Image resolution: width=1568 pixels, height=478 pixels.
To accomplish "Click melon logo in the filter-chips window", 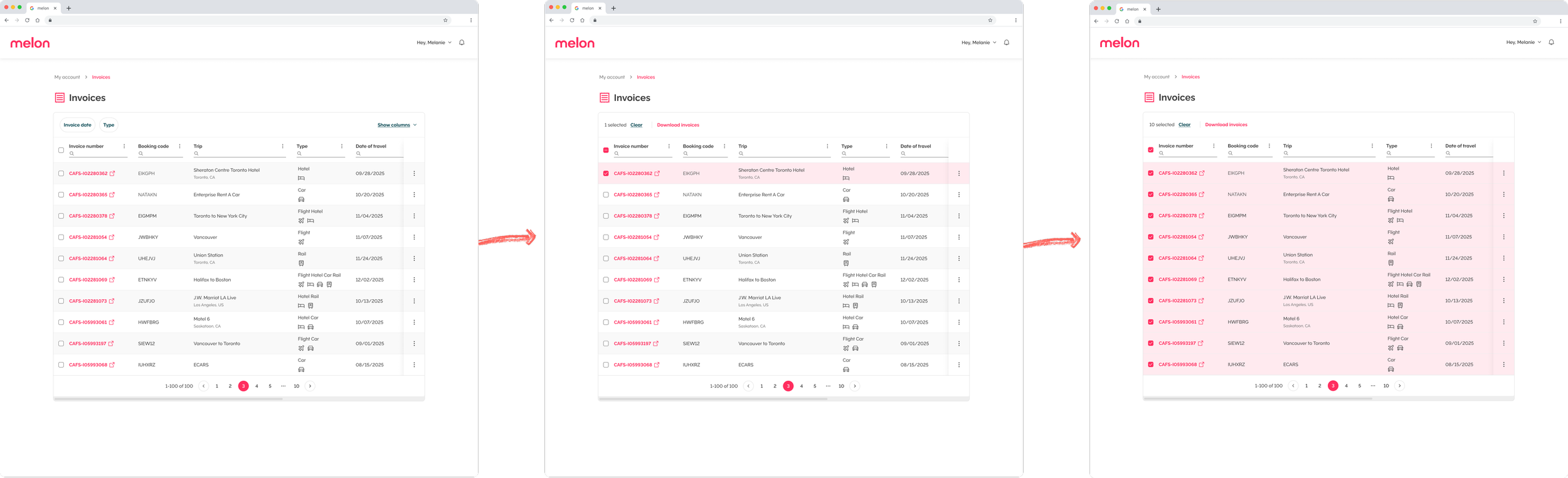I will tap(30, 43).
